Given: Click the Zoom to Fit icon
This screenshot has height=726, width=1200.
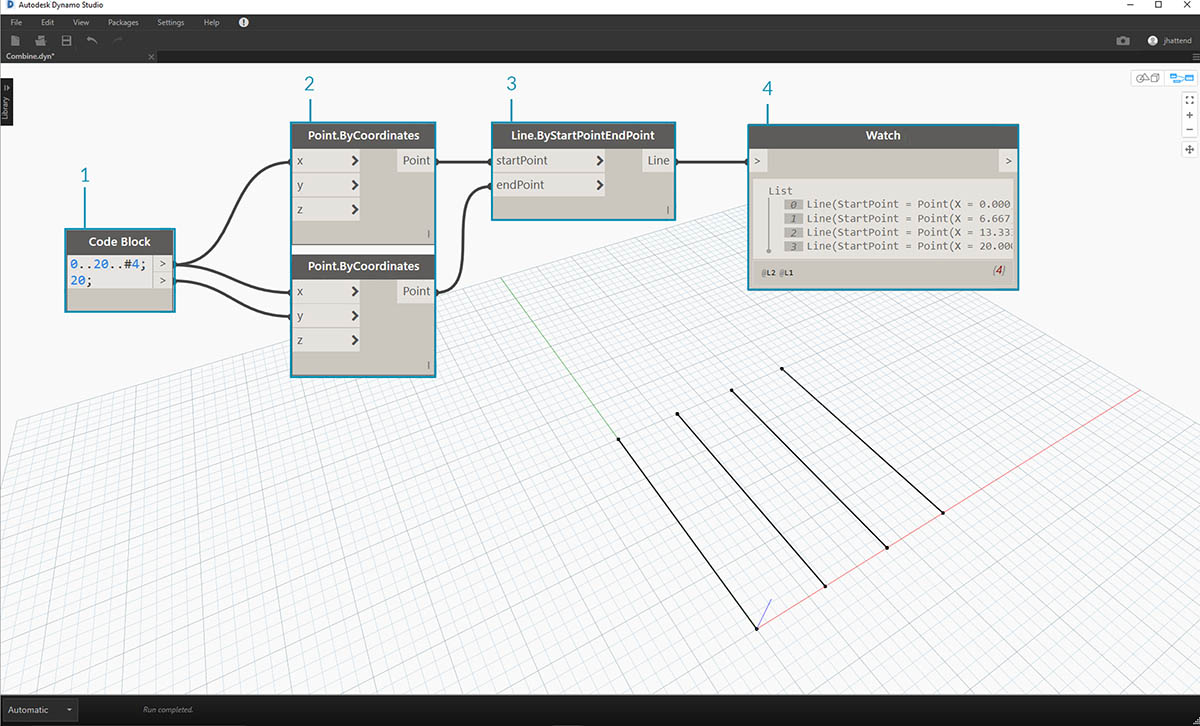Looking at the screenshot, I should pos(1189,100).
